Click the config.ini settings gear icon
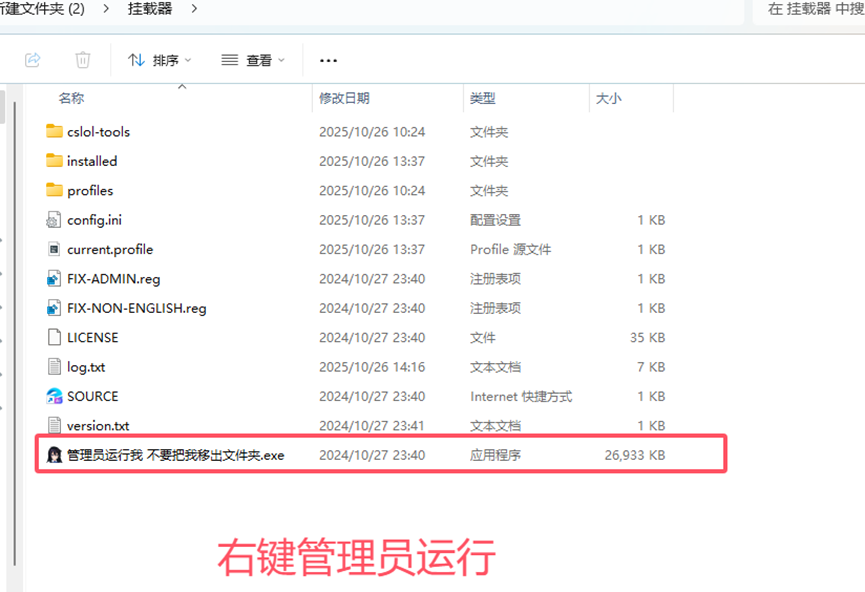Screen dimensions: 865x592 [x=54, y=219]
